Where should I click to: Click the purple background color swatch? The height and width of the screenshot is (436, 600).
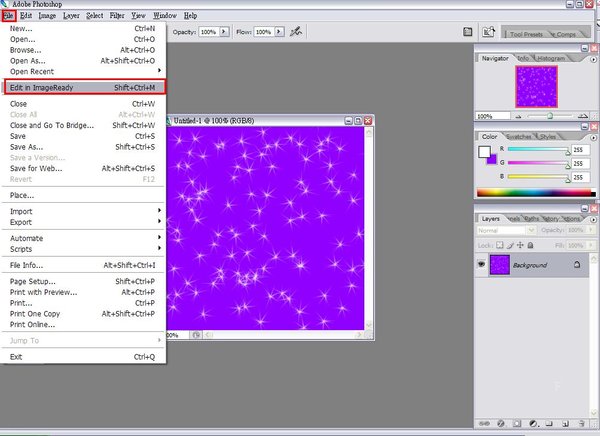[492, 160]
